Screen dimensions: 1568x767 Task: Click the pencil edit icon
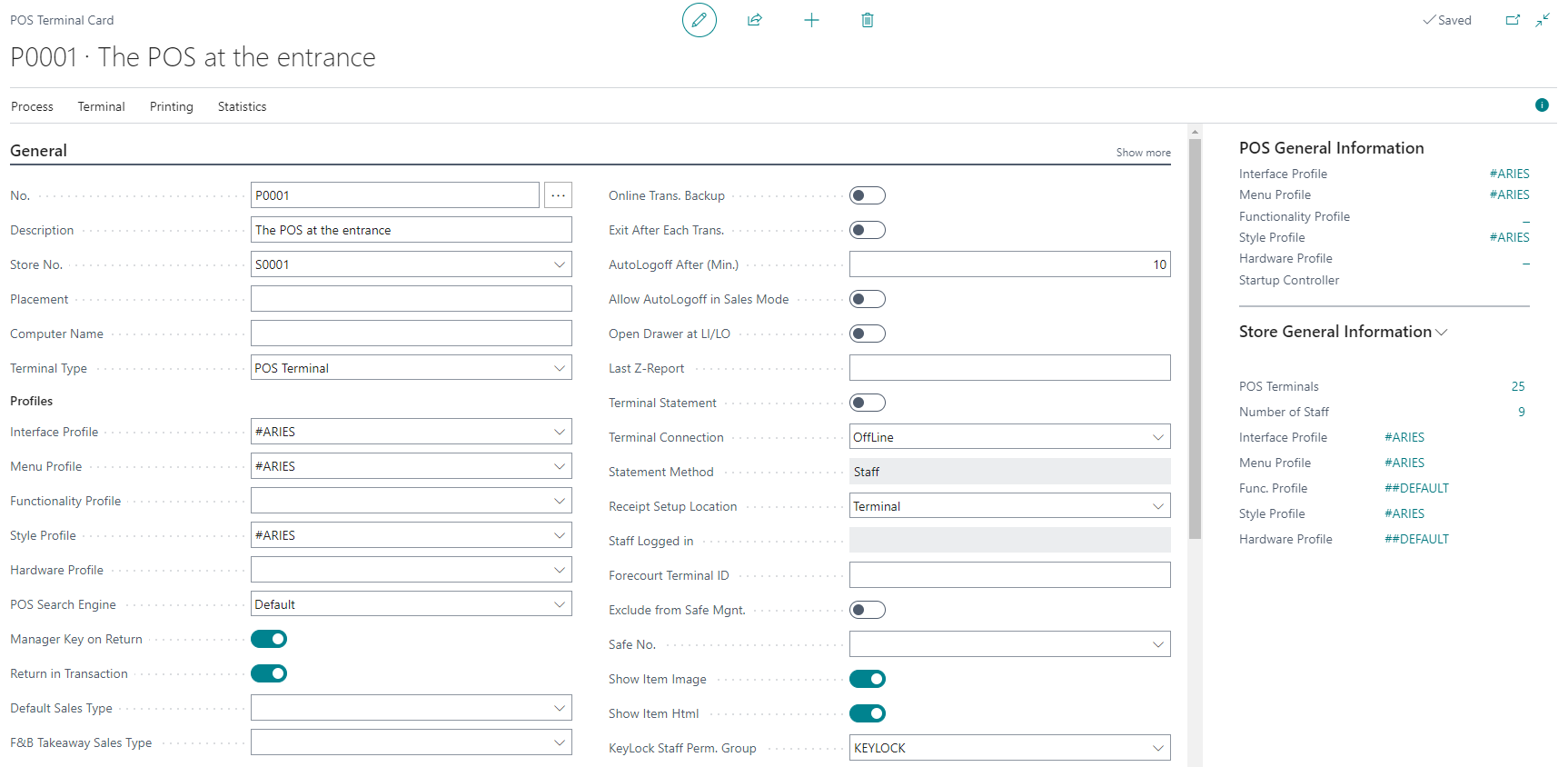tap(699, 20)
